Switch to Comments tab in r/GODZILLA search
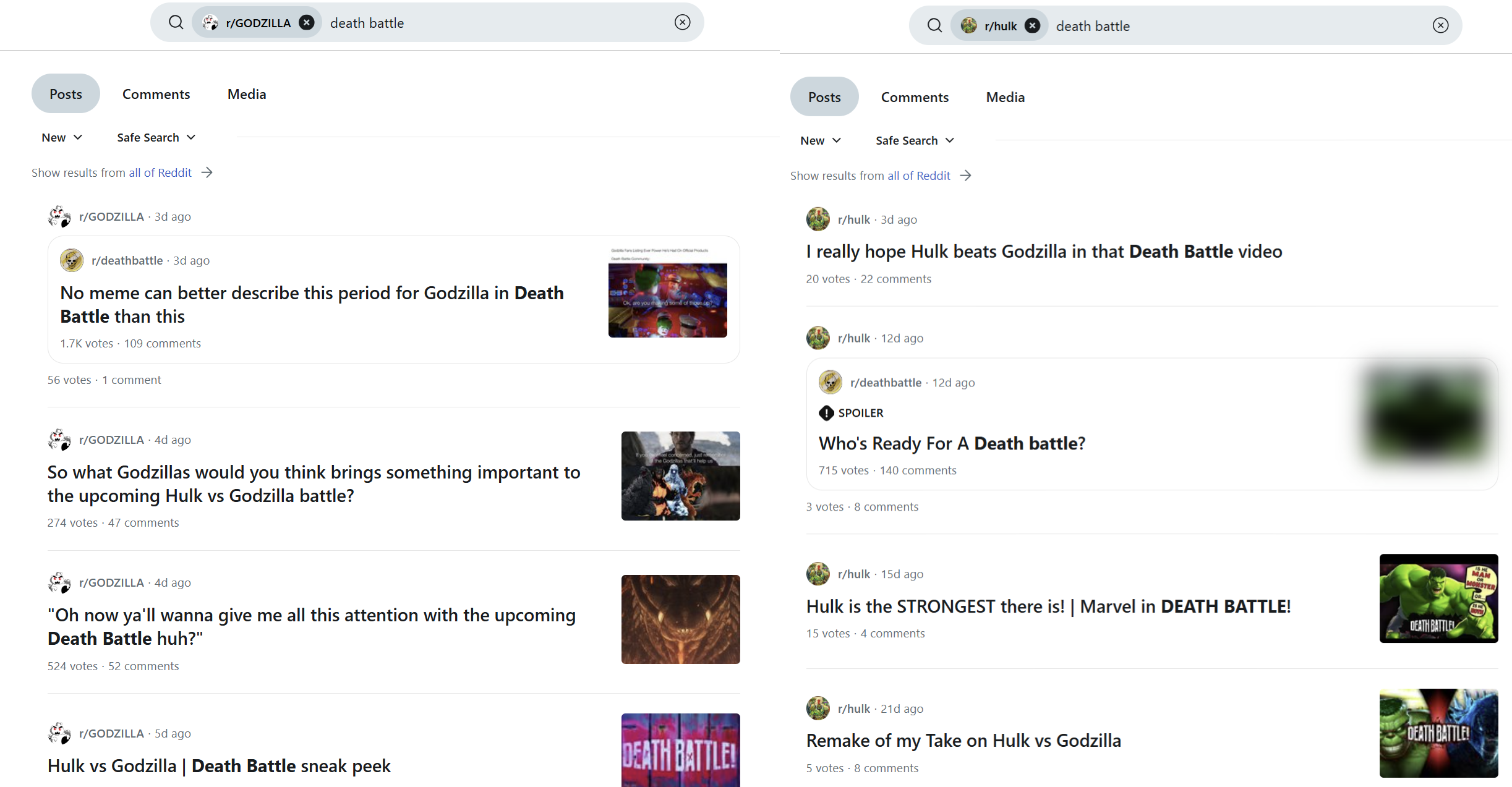 (156, 94)
